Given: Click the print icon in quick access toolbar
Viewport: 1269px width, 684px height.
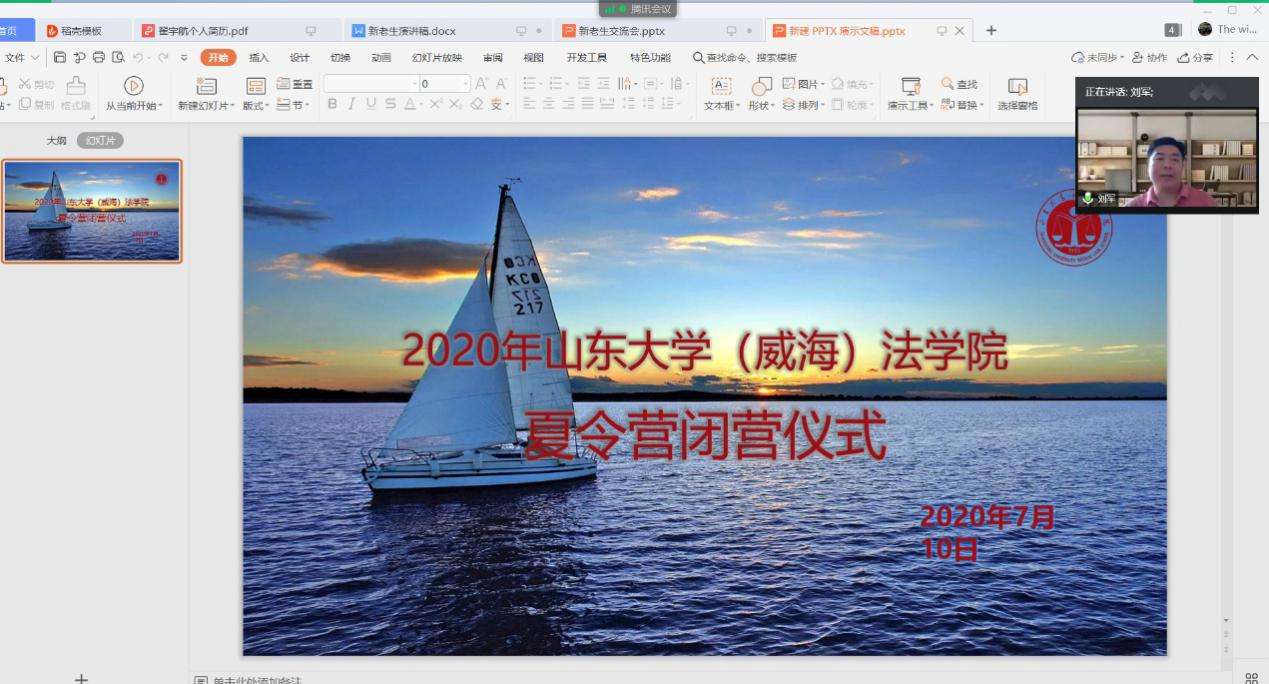Looking at the screenshot, I should [98, 58].
